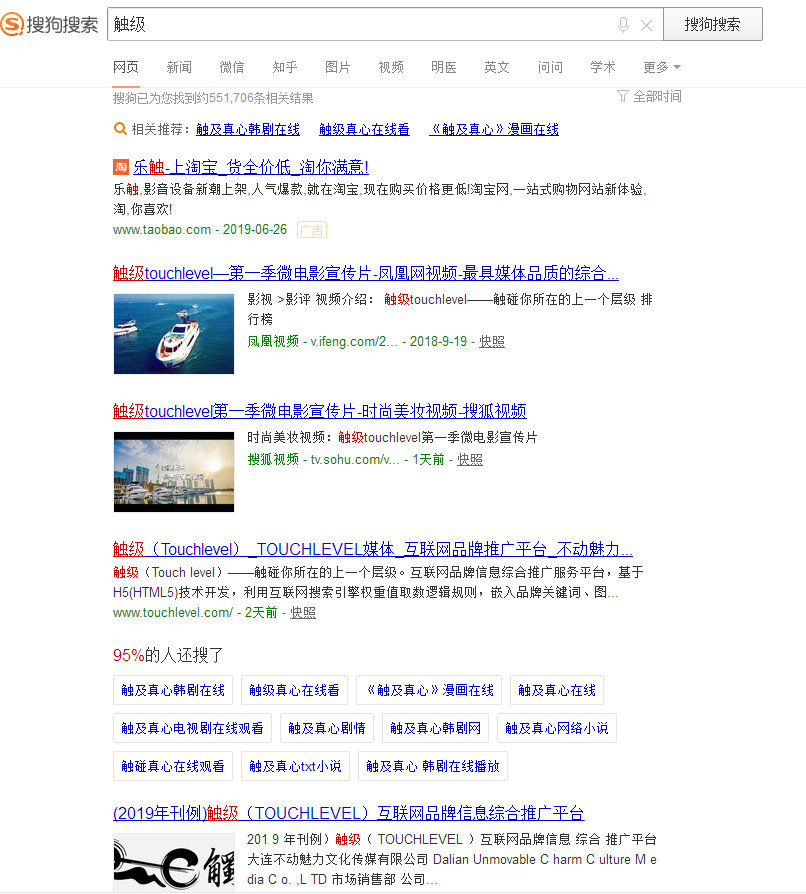Focus the search box containing 触级
The width and height of the screenshot is (806, 894).
tap(385, 24)
